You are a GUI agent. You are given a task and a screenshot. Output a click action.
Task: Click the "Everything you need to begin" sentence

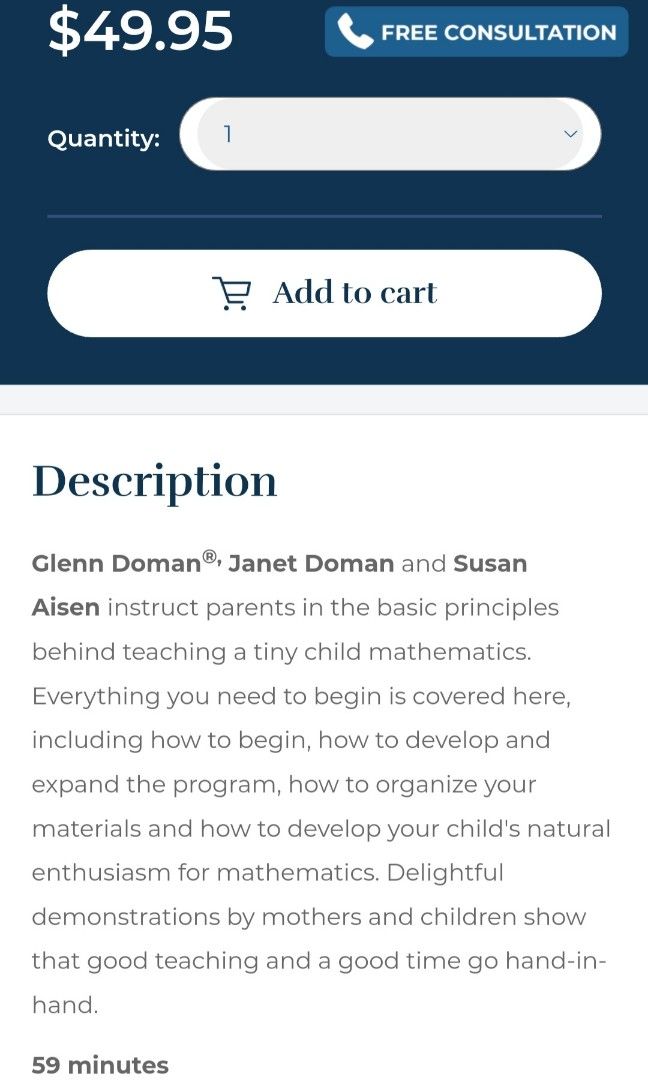(300, 696)
